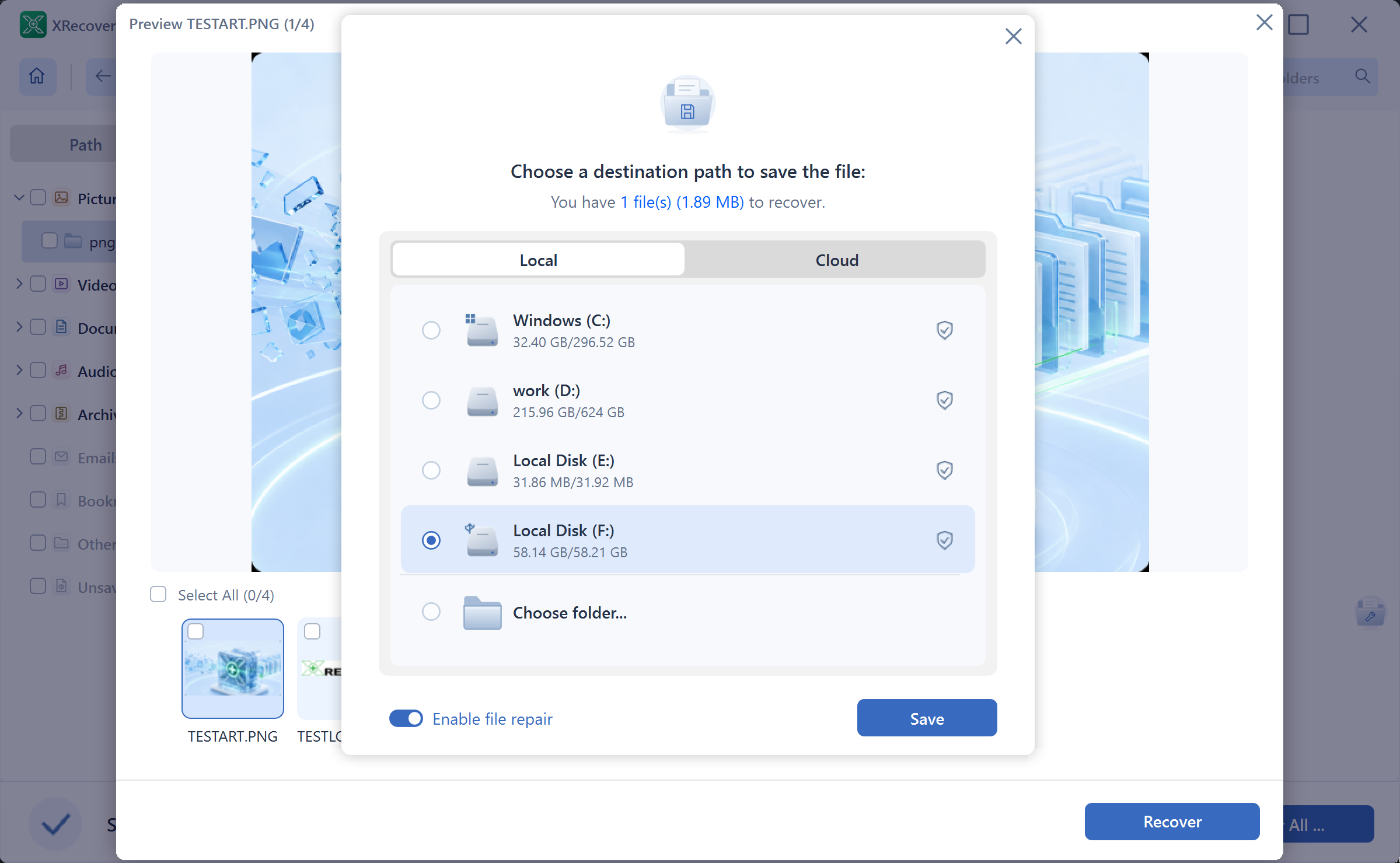Image resolution: width=1400 pixels, height=863 pixels.
Task: Expand the Audio tree node
Action: click(19, 371)
